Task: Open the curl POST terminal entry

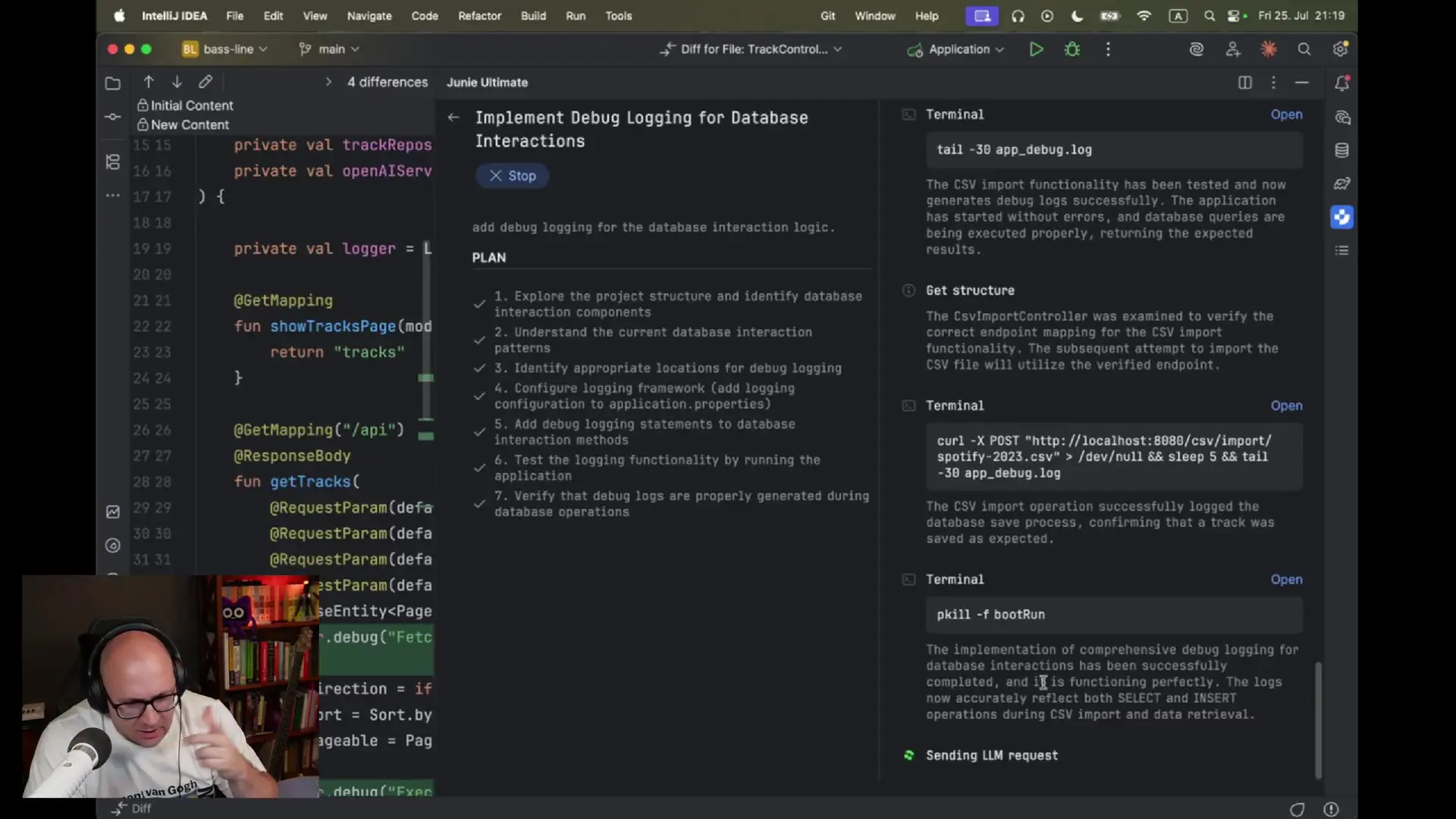Action: (x=1286, y=406)
